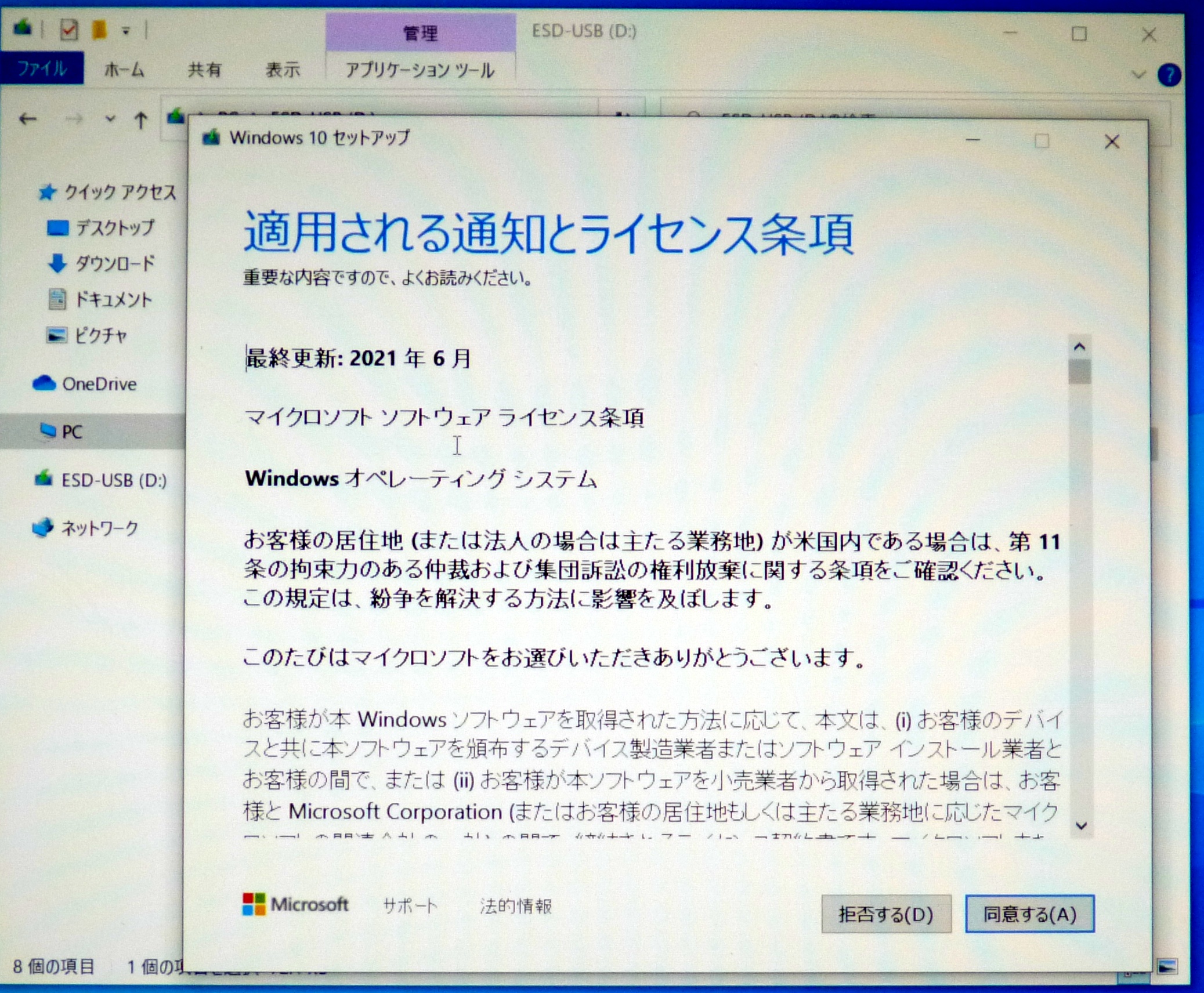Open the 法的情報 legal information link
Viewport: 1204px width, 993px height.
pos(516,905)
